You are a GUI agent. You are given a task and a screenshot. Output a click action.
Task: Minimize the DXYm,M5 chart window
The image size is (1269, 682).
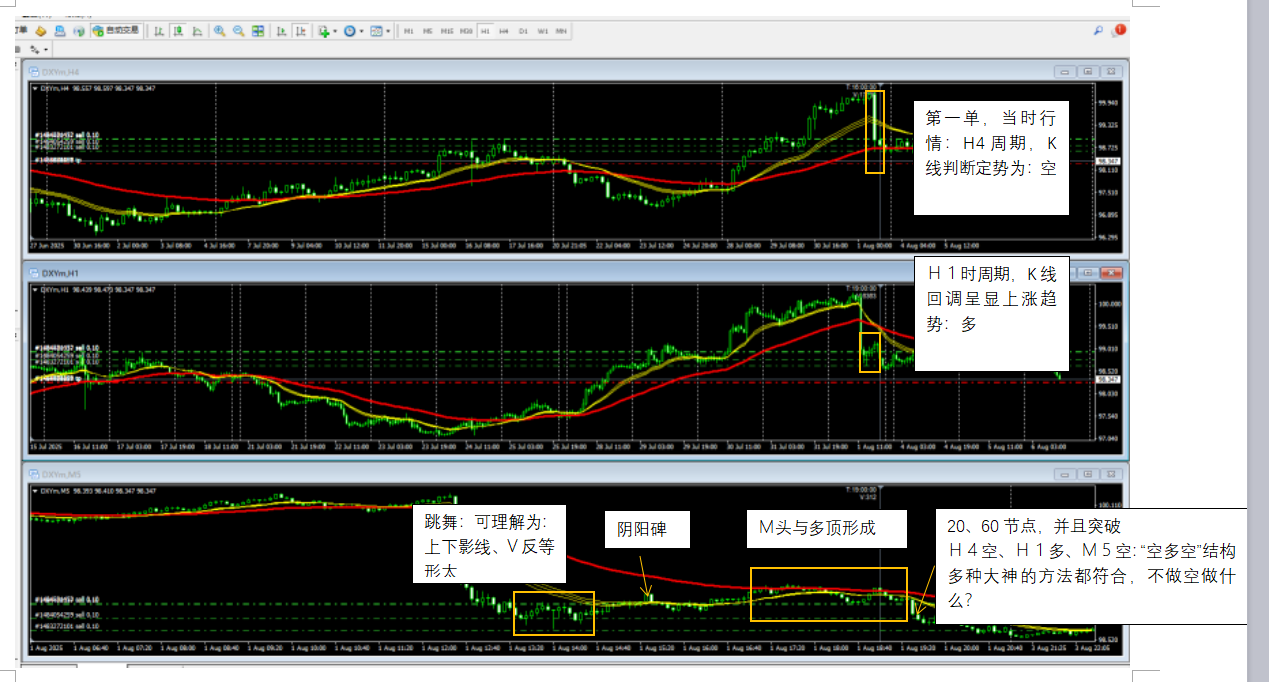[x=1065, y=473]
